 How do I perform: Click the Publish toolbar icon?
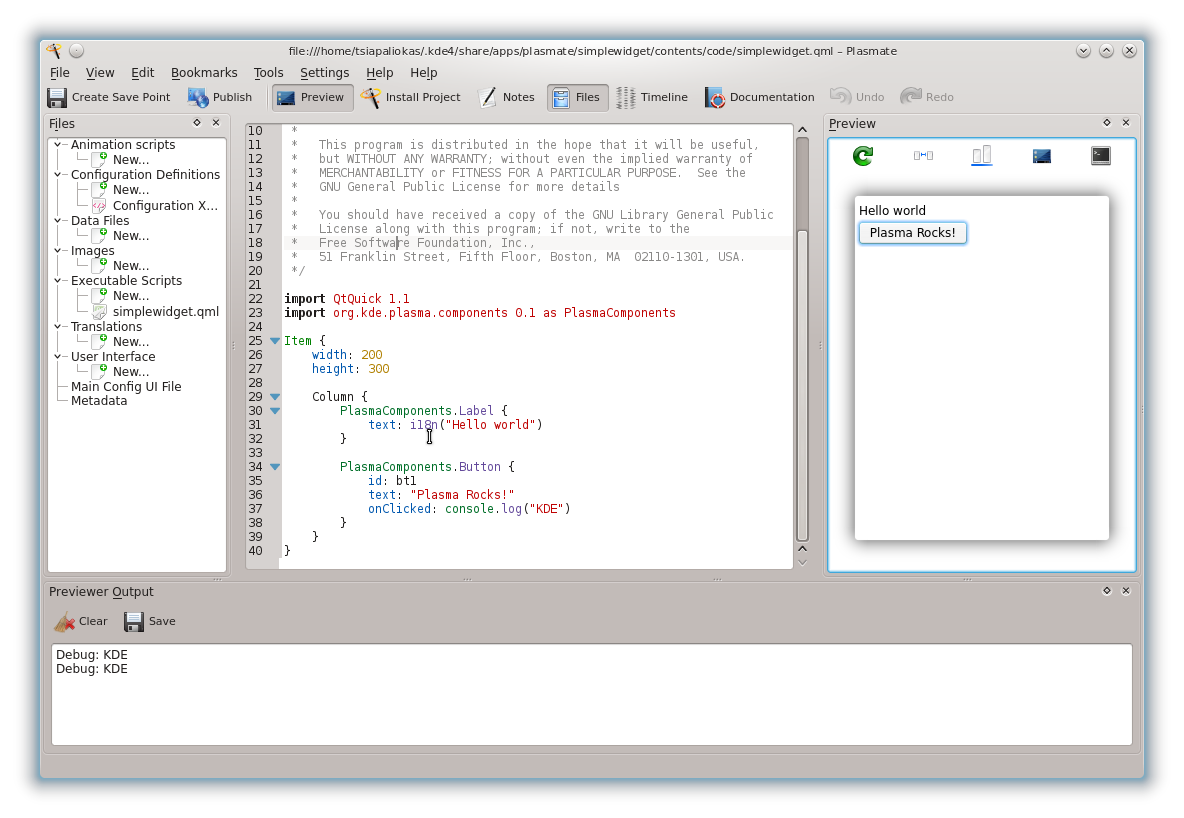pos(198,97)
